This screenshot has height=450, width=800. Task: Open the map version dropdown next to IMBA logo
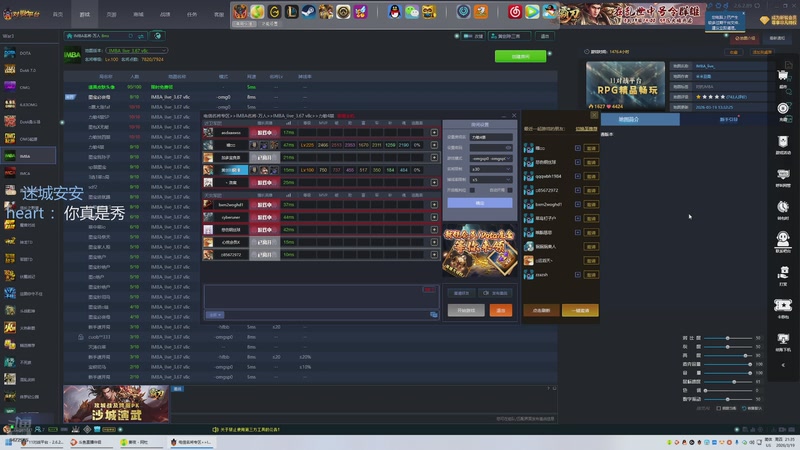[136, 51]
